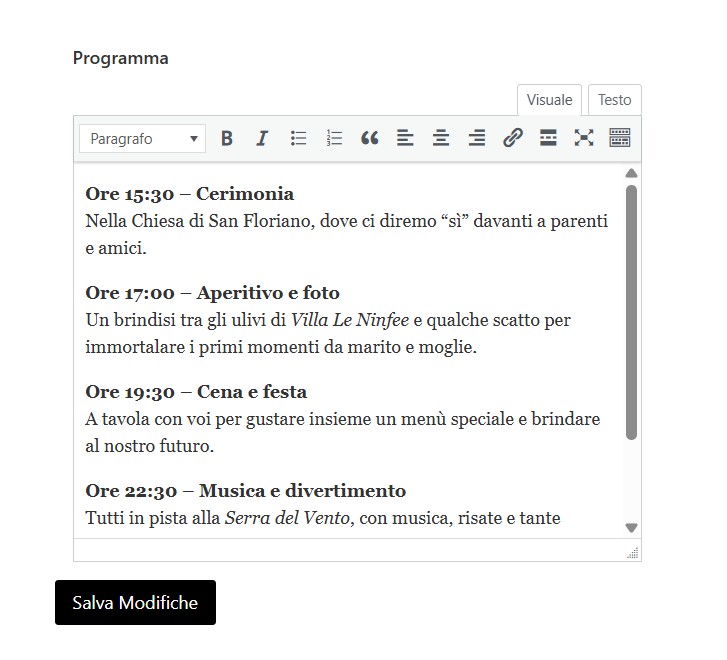The height and width of the screenshot is (660, 727).
Task: Open the Paragrafo format dropdown
Action: click(142, 139)
